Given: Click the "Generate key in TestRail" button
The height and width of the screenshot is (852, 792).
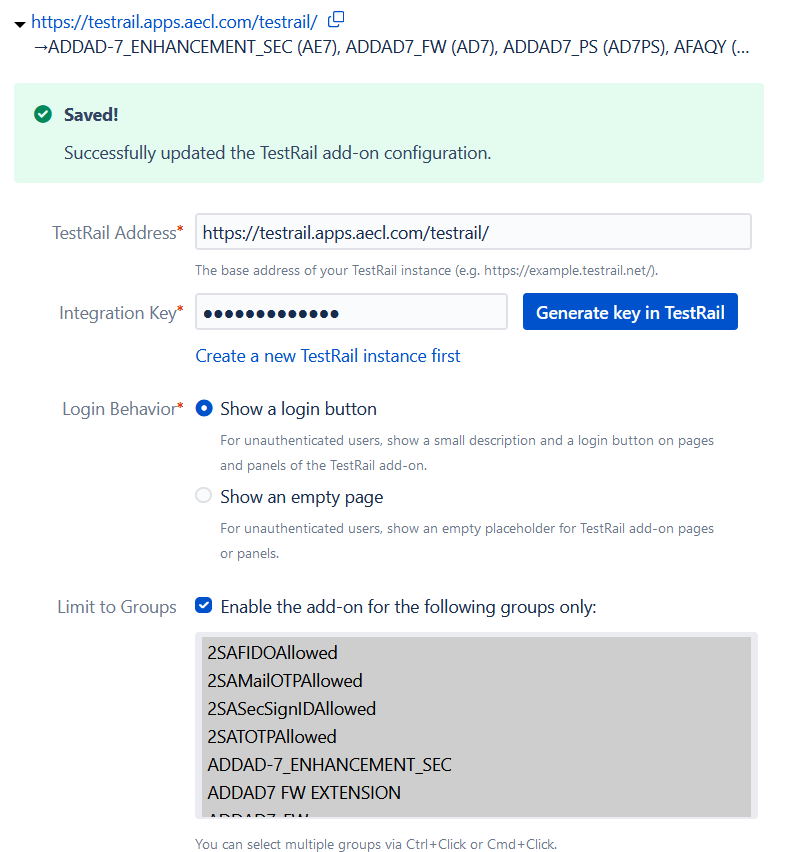Looking at the screenshot, I should coord(629,311).
